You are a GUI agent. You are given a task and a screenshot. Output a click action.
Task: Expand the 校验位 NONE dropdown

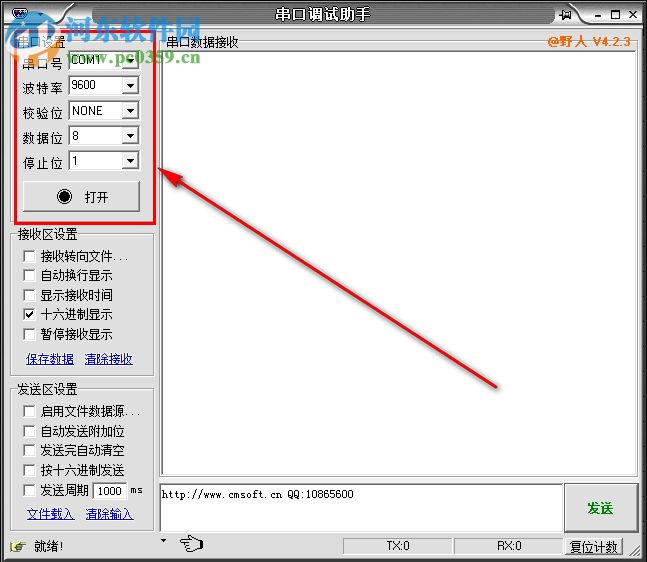click(x=130, y=111)
